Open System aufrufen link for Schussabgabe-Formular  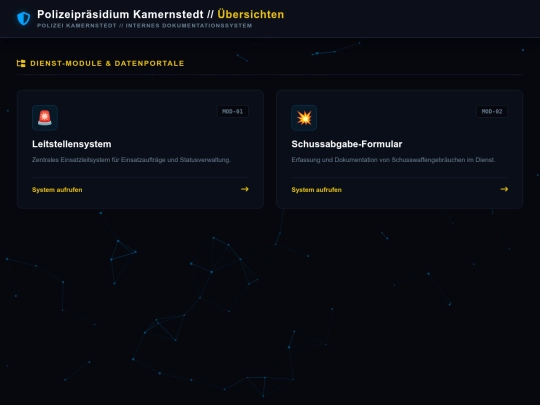click(x=316, y=190)
